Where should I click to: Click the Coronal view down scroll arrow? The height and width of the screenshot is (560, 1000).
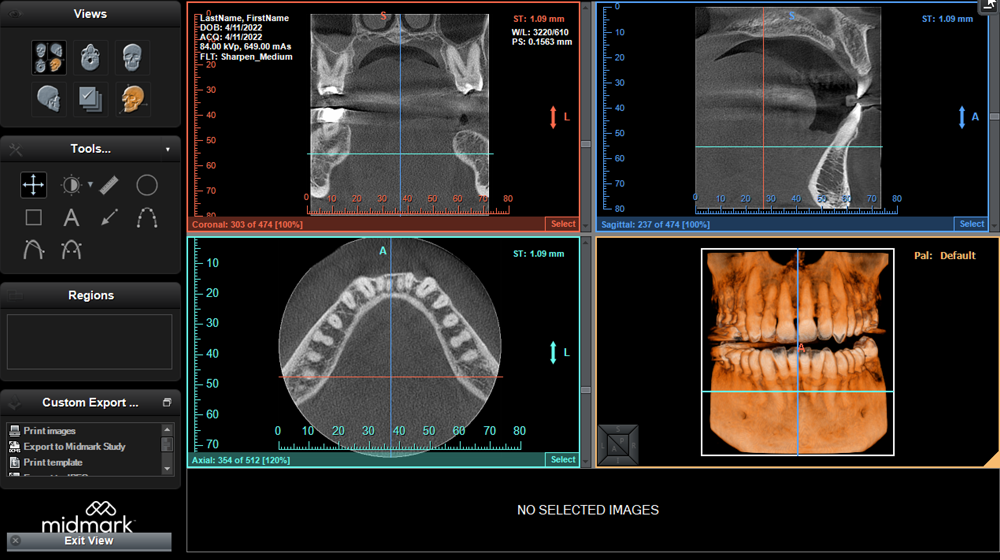585,226
